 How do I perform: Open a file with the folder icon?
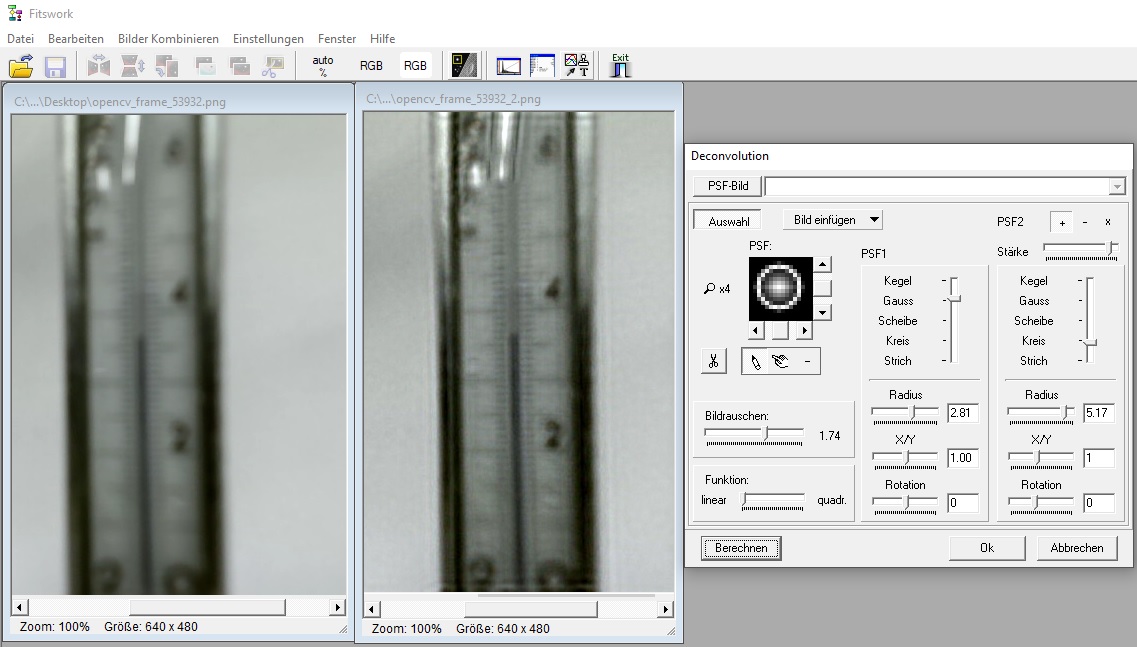coord(21,66)
